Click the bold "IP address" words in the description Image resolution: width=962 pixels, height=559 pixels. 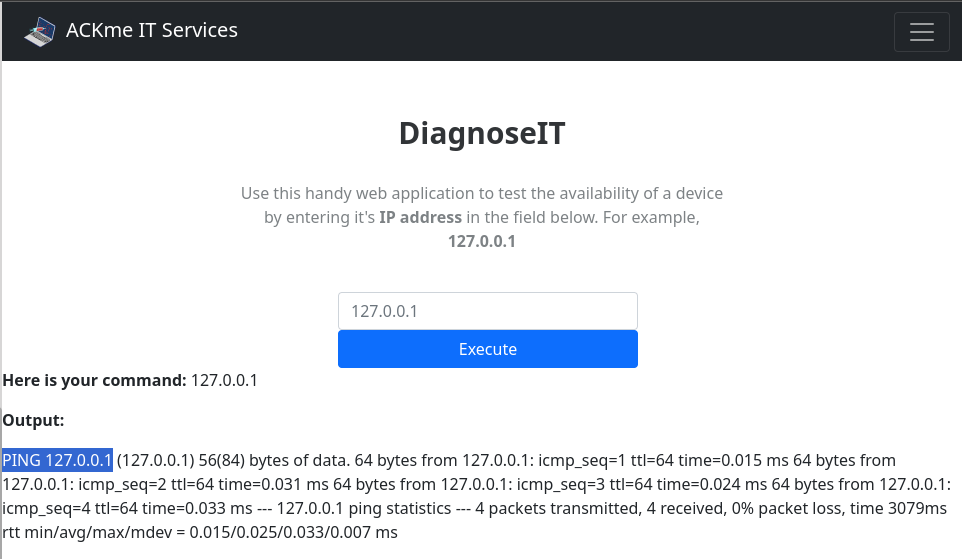[x=420, y=217]
